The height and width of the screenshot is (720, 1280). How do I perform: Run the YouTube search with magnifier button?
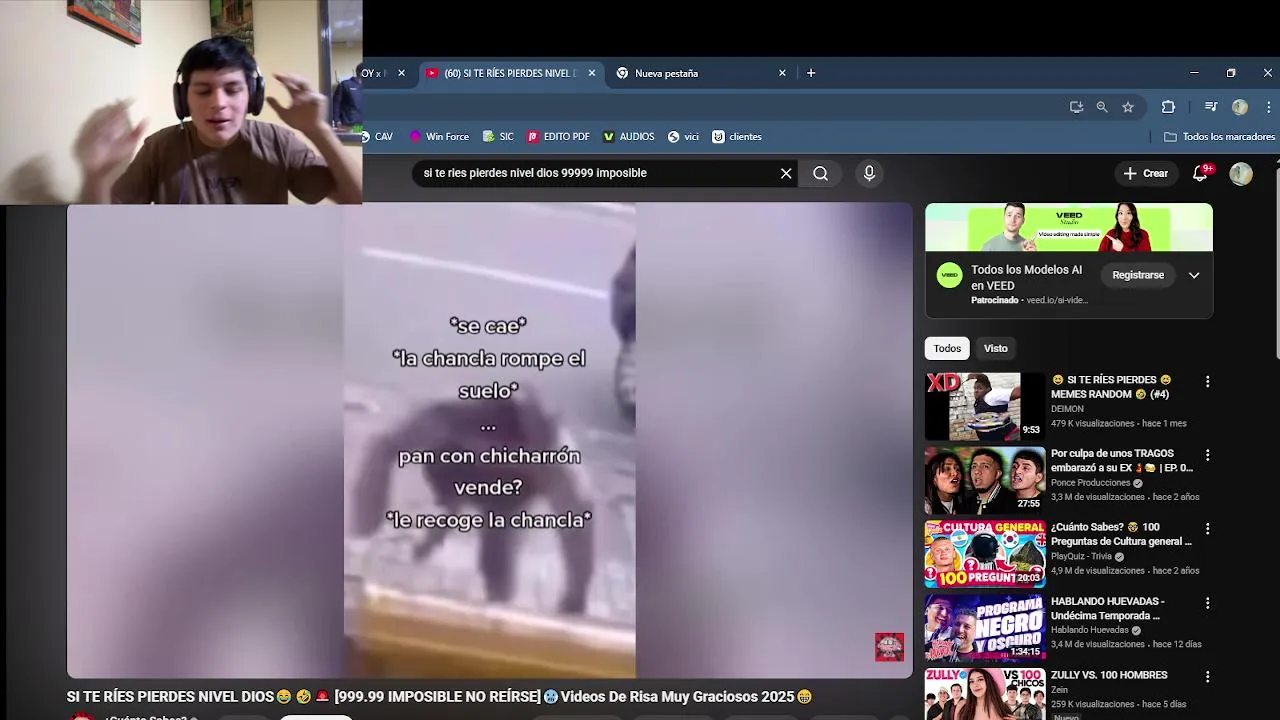(x=820, y=173)
